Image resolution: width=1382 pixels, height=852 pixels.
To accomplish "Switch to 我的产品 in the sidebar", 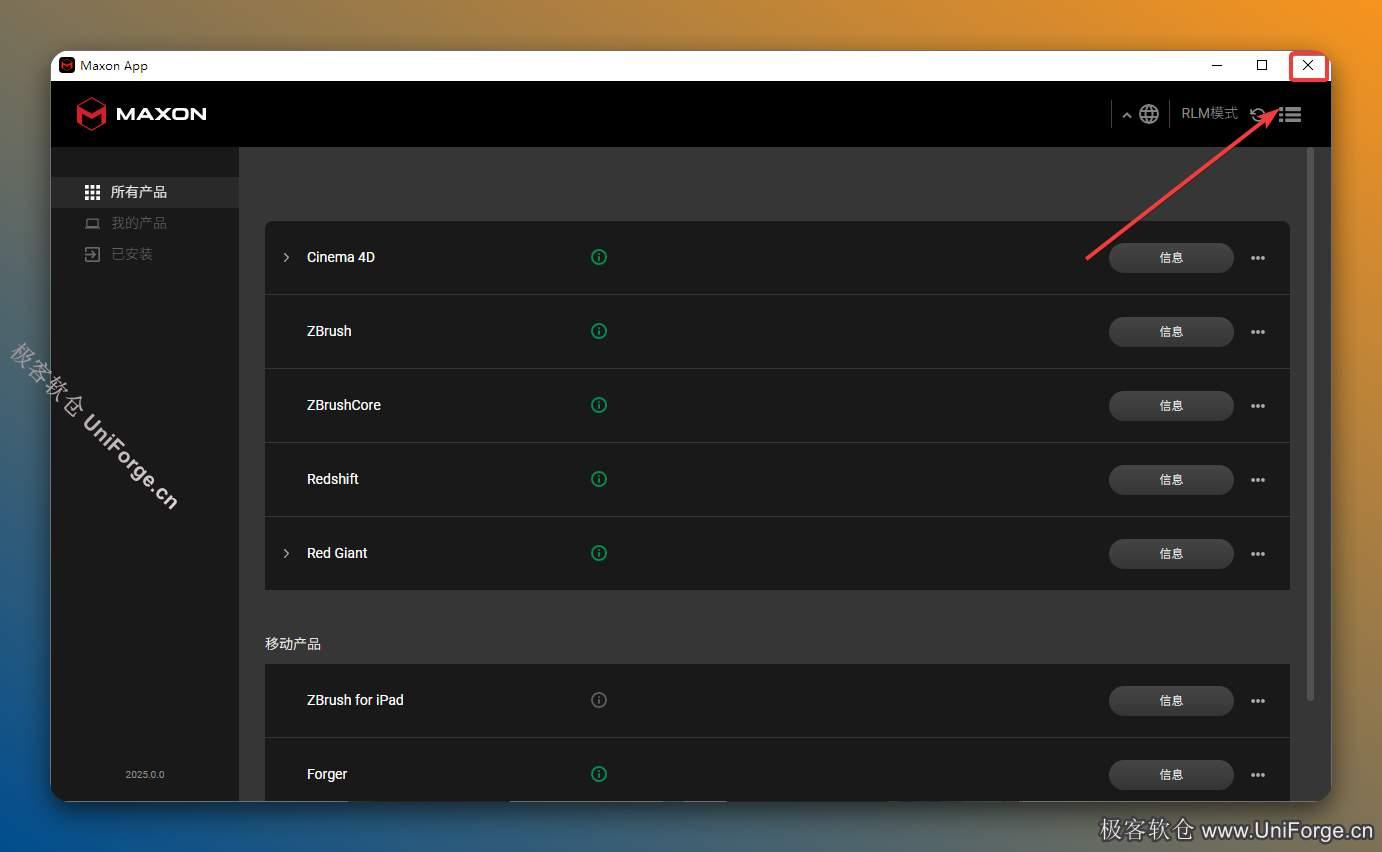I will pyautogui.click(x=145, y=223).
